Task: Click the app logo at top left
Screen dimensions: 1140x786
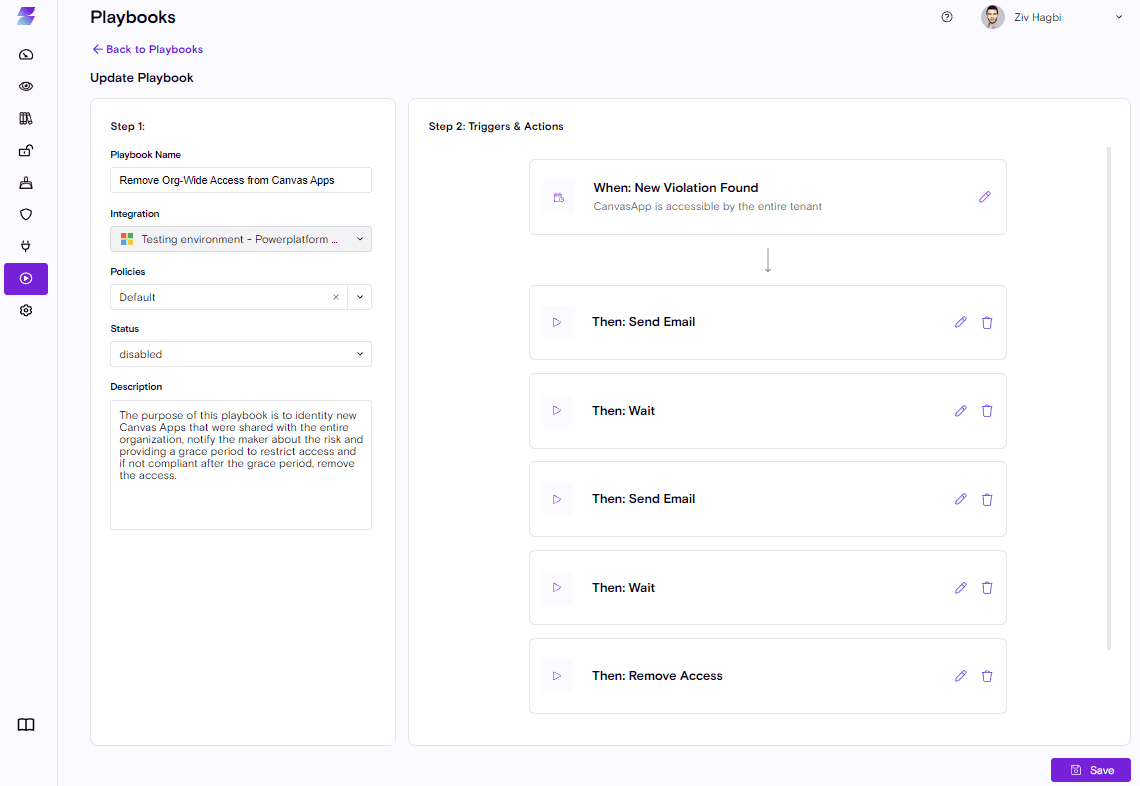Action: tap(26, 16)
